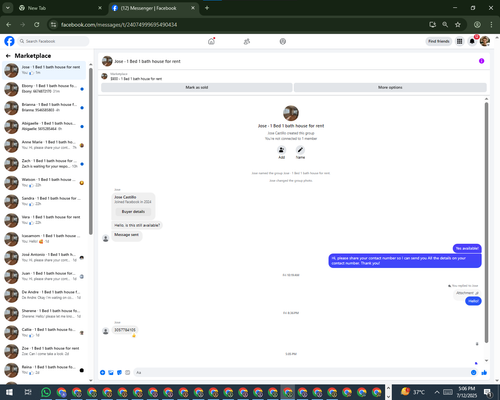The image size is (500, 400).
Task: Choose a GIF in composer
Action: pos(127,372)
